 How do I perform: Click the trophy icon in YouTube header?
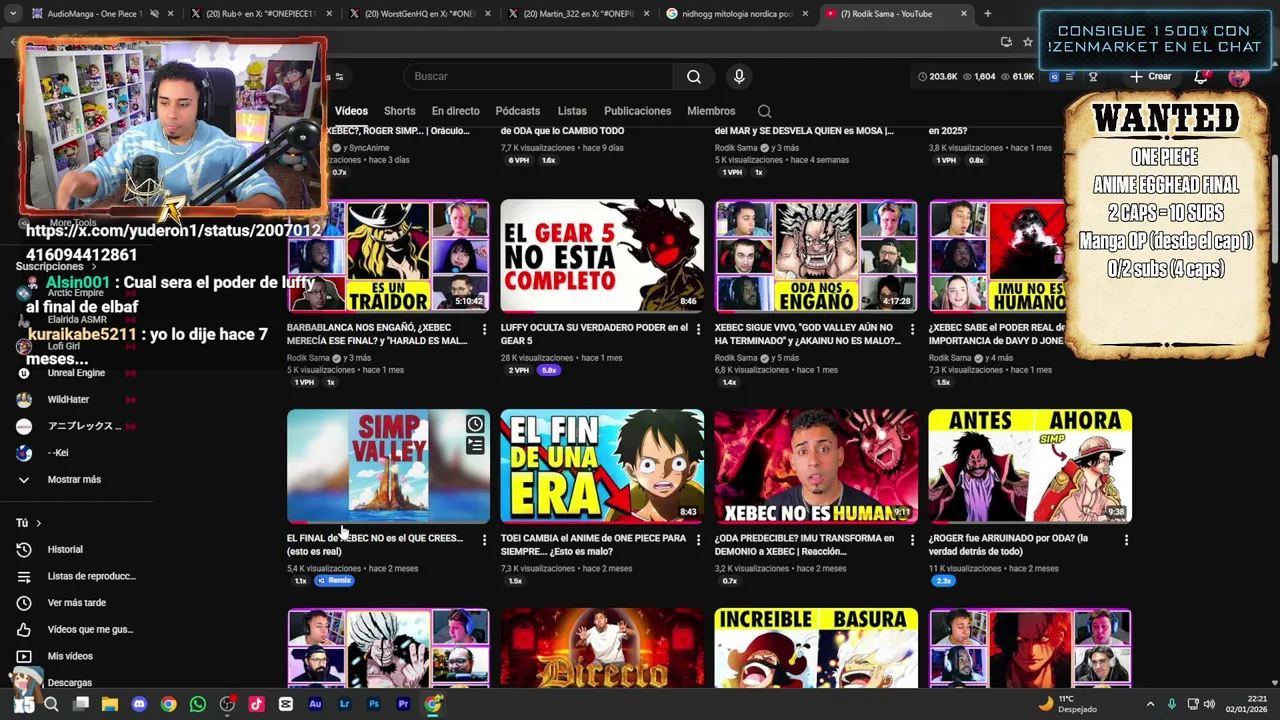coord(1093,77)
